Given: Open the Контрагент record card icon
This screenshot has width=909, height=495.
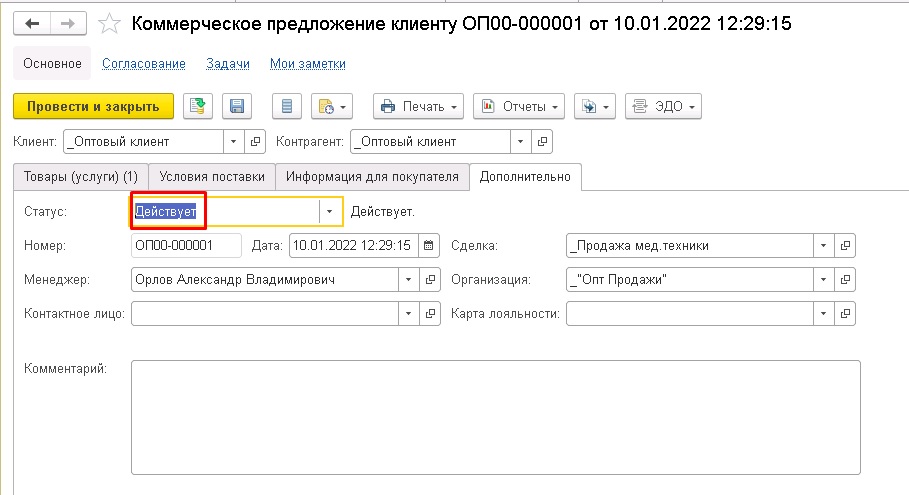Looking at the screenshot, I should pyautogui.click(x=542, y=141).
